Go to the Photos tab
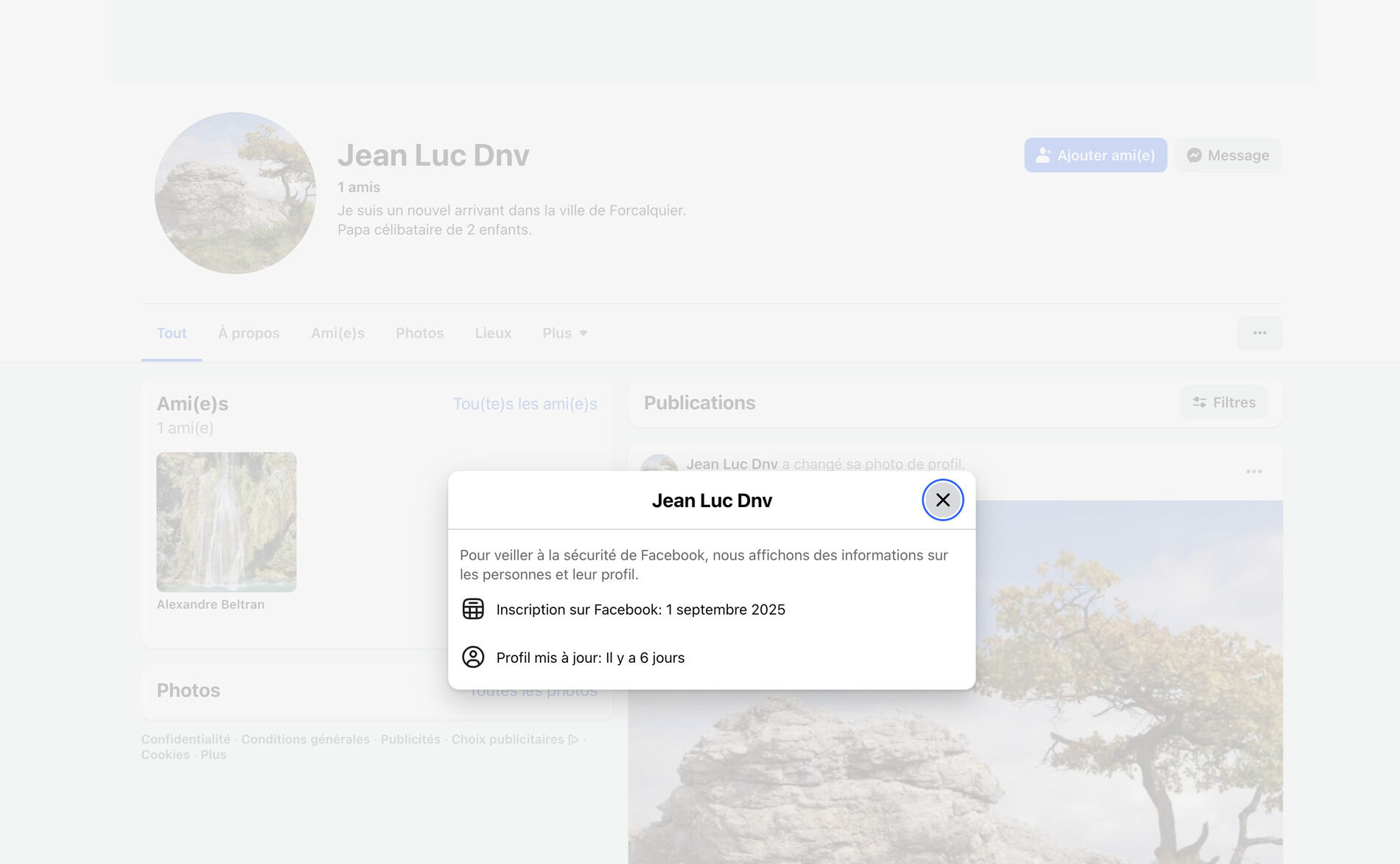Viewport: 1400px width, 864px height. point(420,333)
